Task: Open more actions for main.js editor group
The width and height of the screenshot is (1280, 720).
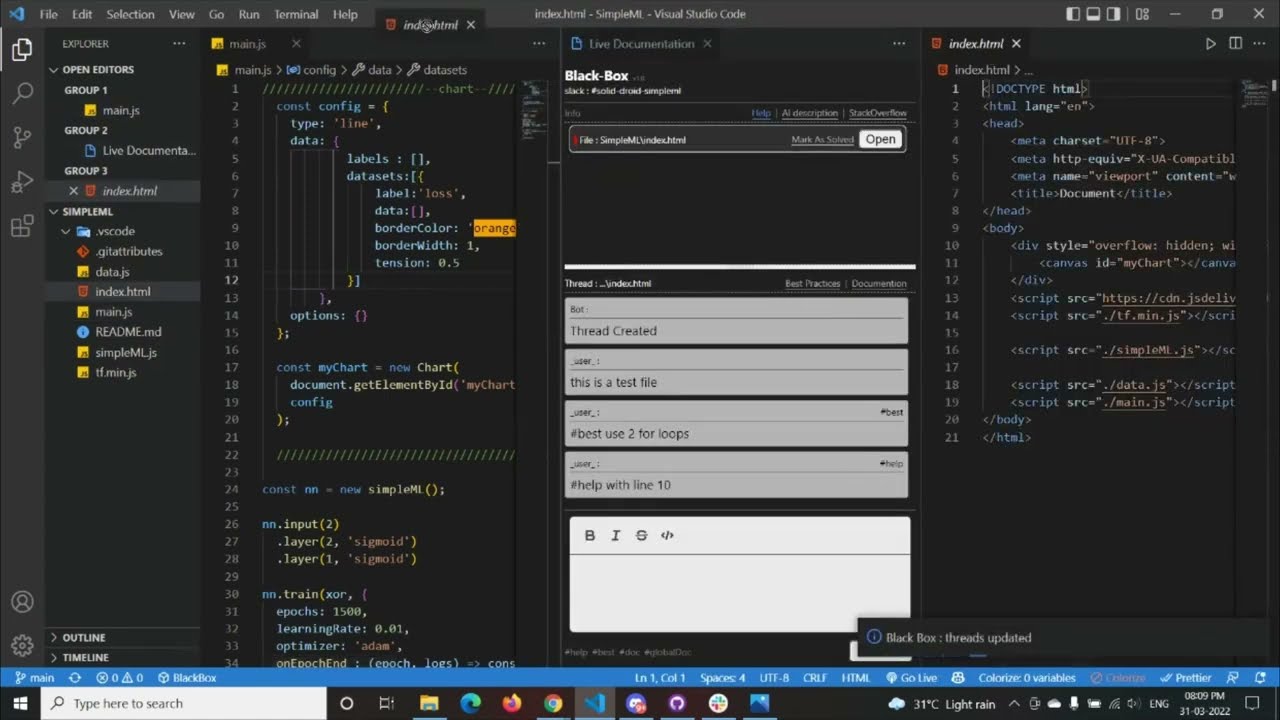Action: point(539,44)
